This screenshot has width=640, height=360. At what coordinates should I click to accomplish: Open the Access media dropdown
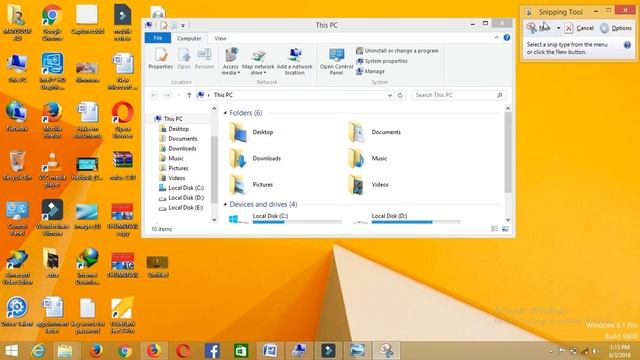[x=231, y=61]
